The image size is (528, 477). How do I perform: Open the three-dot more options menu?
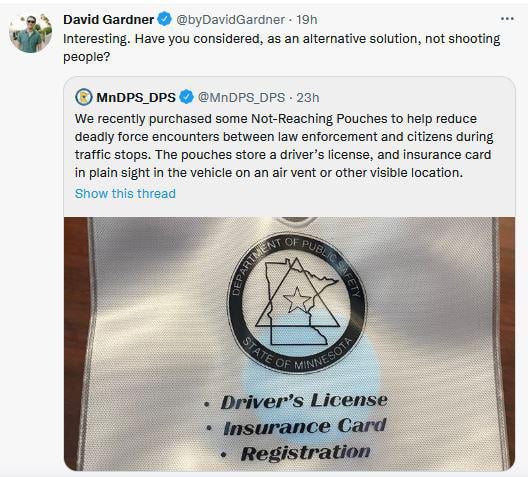tap(507, 19)
